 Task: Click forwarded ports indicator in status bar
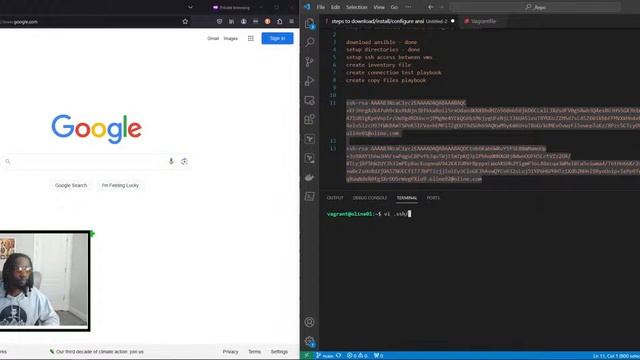[379, 356]
